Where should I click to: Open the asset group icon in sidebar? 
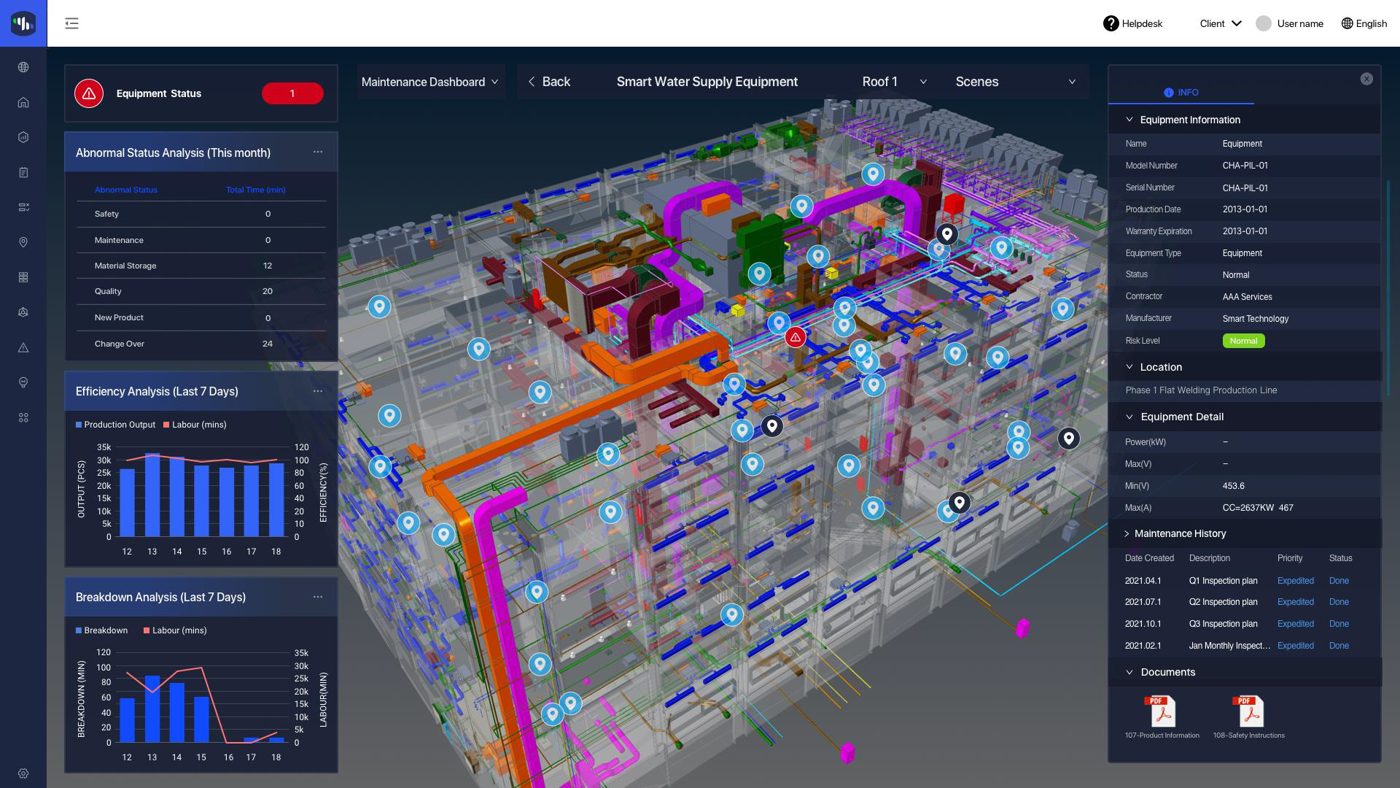tap(23, 312)
